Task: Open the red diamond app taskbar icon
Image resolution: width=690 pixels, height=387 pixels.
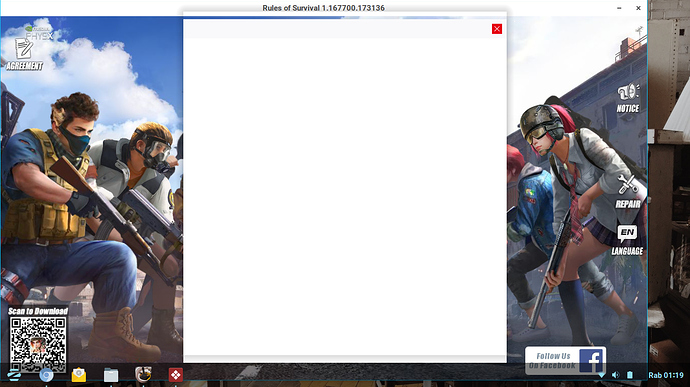Action: point(176,375)
